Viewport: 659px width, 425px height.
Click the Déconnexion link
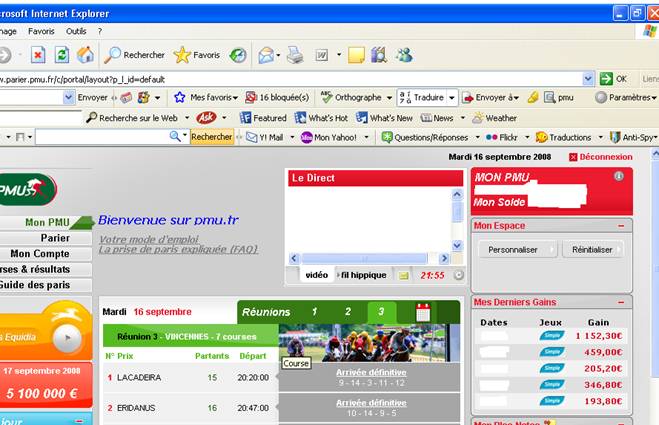pyautogui.click(x=601, y=157)
